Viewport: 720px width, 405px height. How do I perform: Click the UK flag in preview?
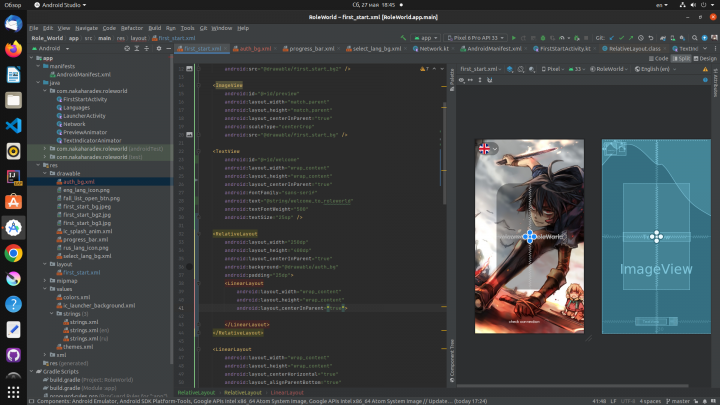click(486, 148)
